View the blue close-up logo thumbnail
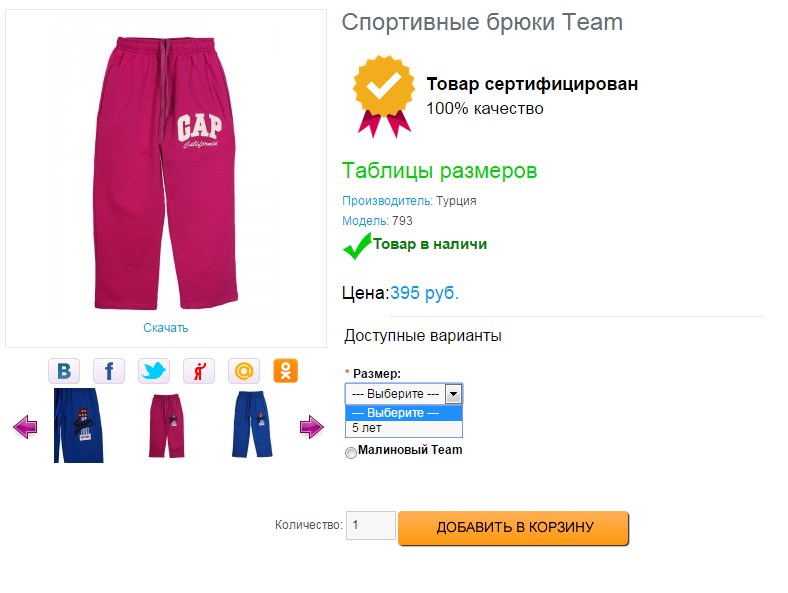This screenshot has width=788, height=593. (x=78, y=425)
